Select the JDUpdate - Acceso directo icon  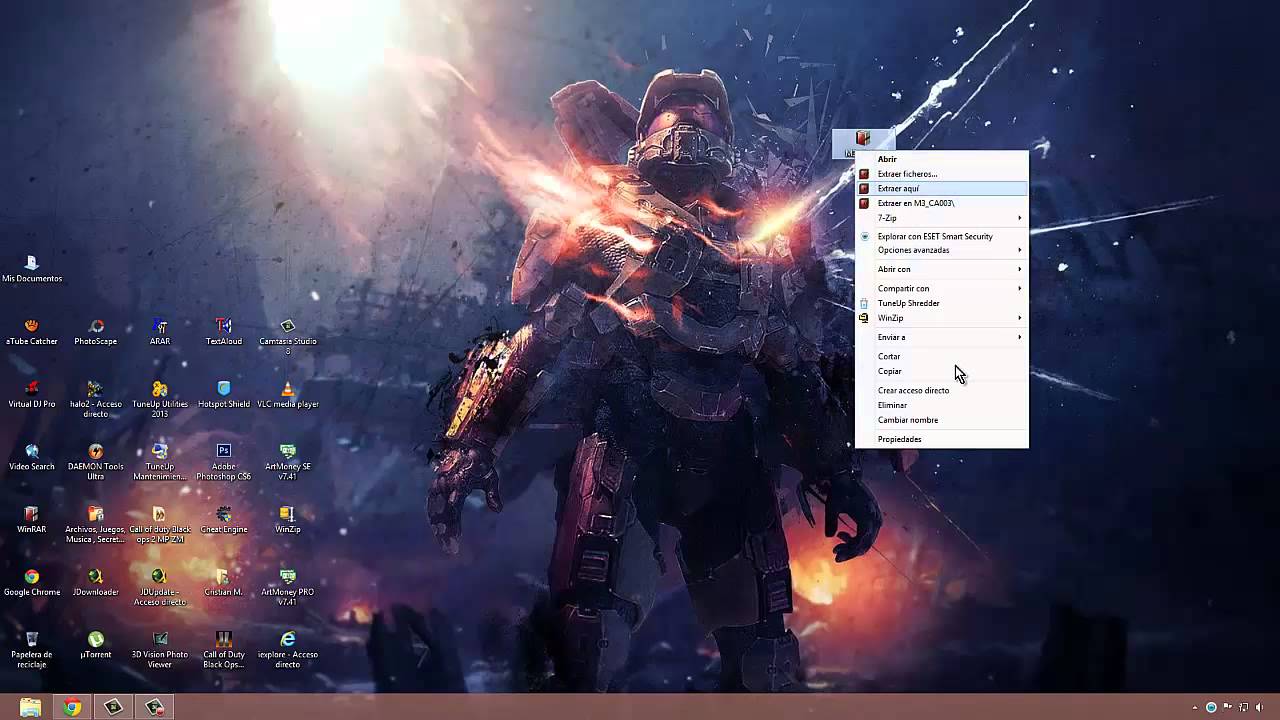[160, 587]
